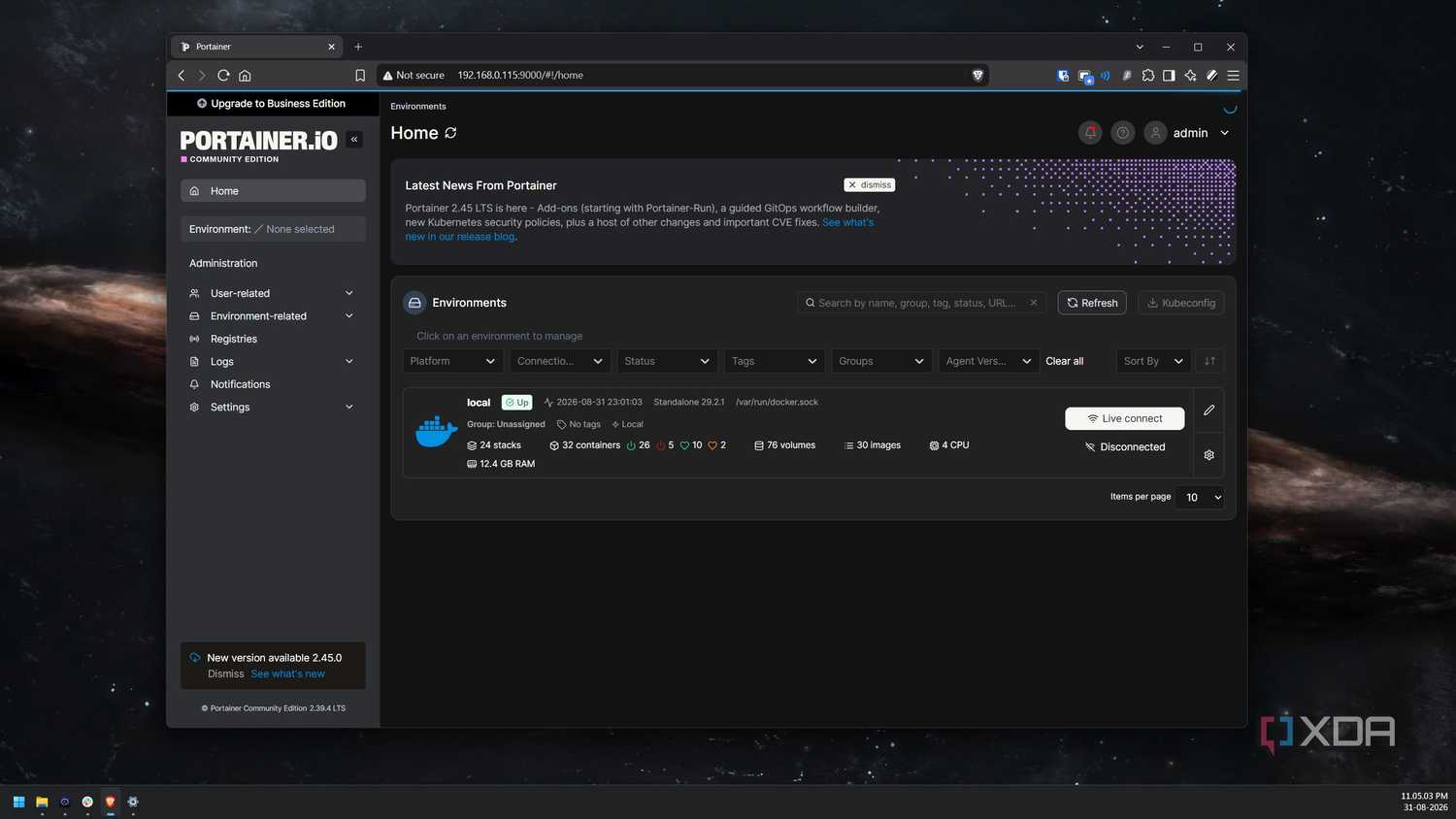The image size is (1456, 819).
Task: Open Brave Shields icon in the address bar
Action: 977,75
